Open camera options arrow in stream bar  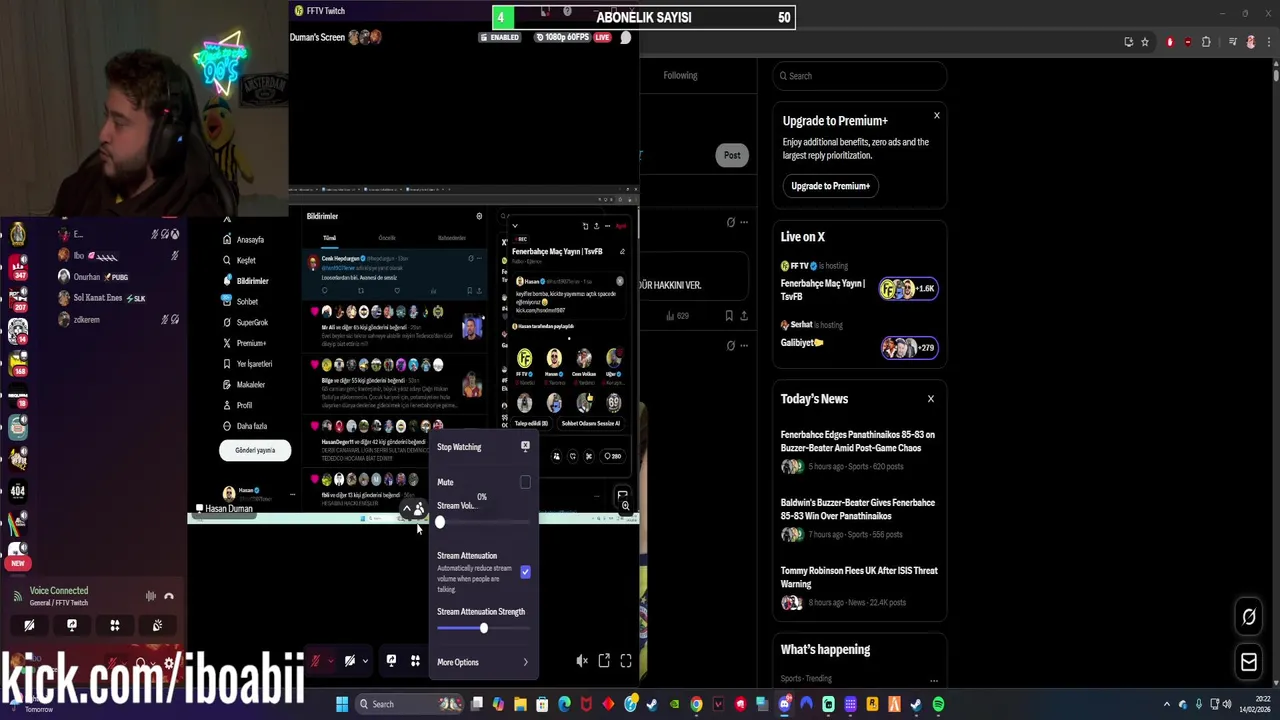point(364,661)
